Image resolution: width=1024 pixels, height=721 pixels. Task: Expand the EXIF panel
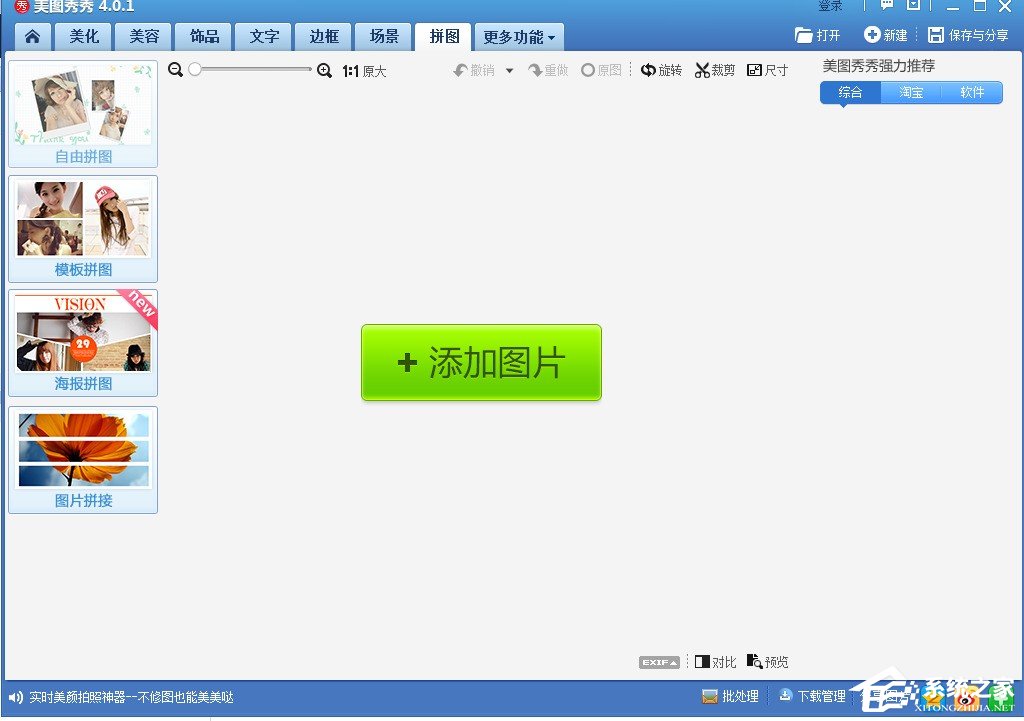tap(659, 661)
